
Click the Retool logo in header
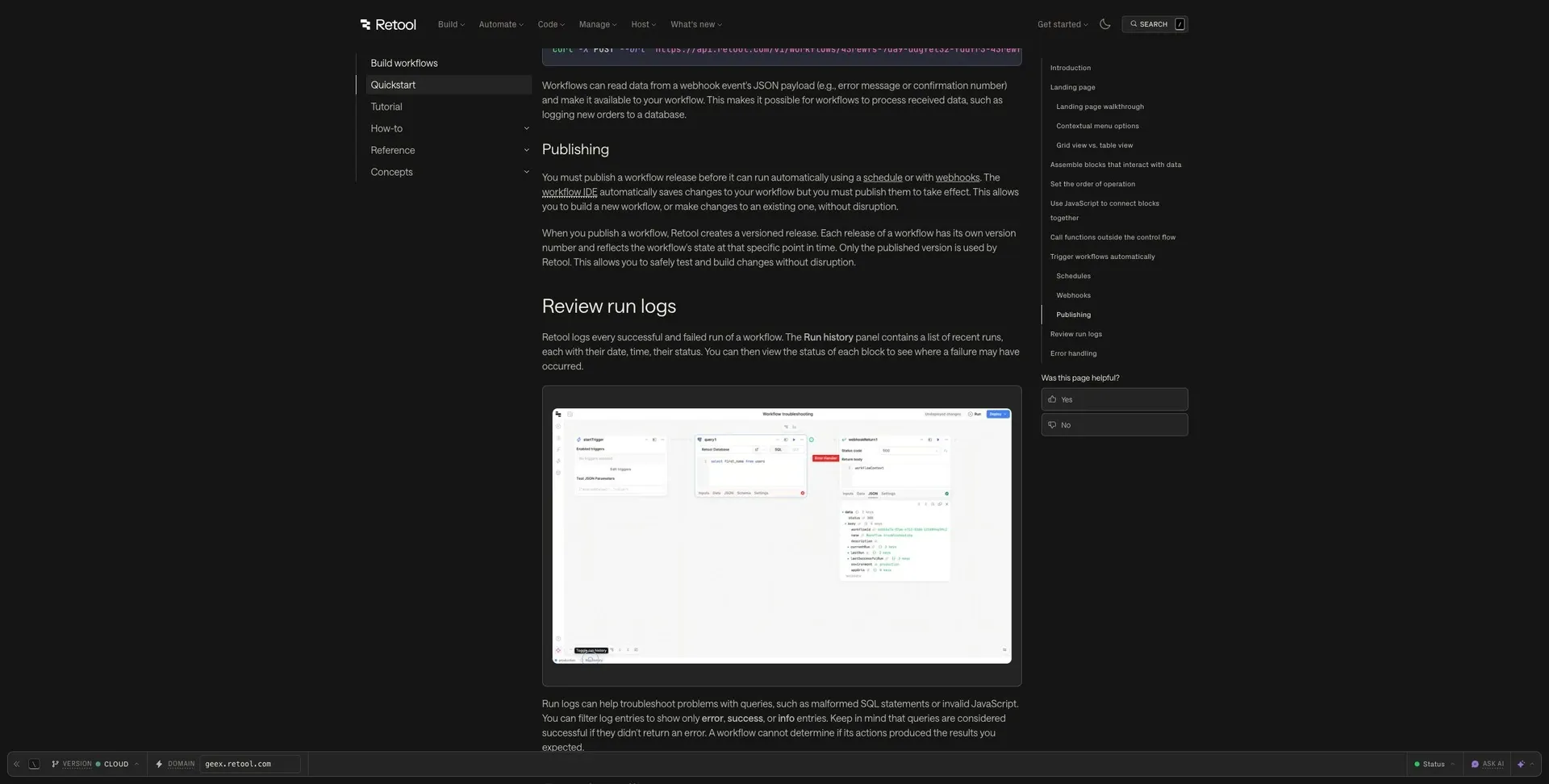pos(388,24)
